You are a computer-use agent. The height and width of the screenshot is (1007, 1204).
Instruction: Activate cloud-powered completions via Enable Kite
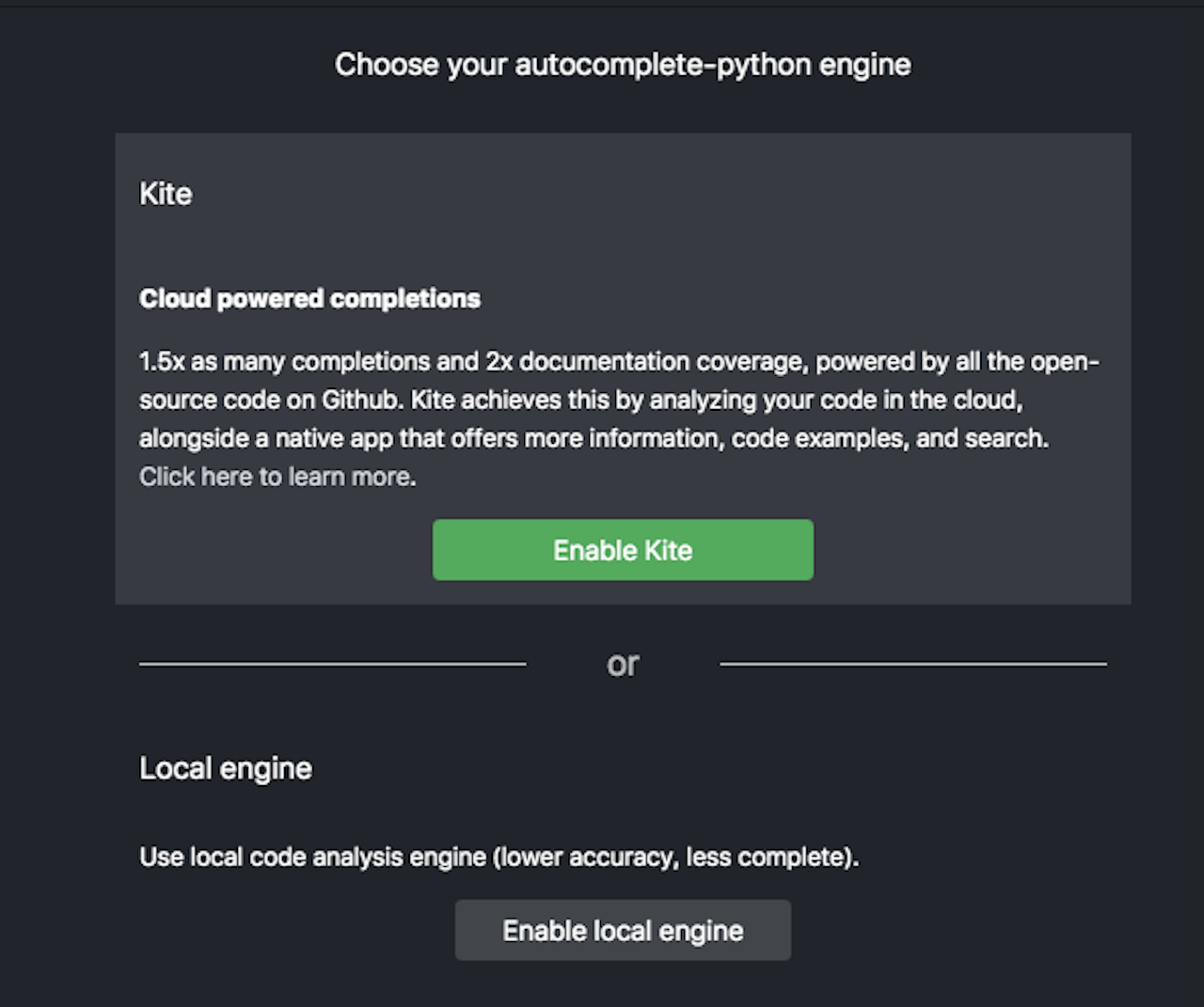(x=622, y=550)
